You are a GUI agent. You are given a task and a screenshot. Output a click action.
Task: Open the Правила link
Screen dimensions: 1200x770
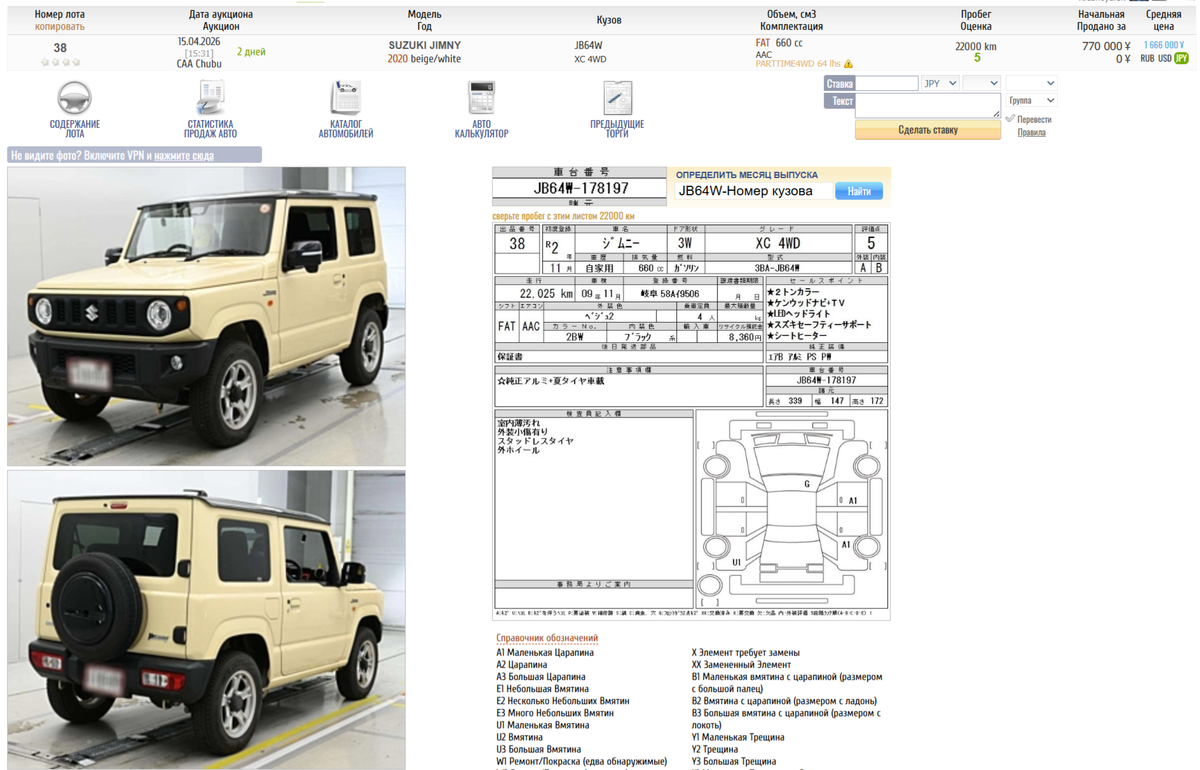(x=1031, y=132)
